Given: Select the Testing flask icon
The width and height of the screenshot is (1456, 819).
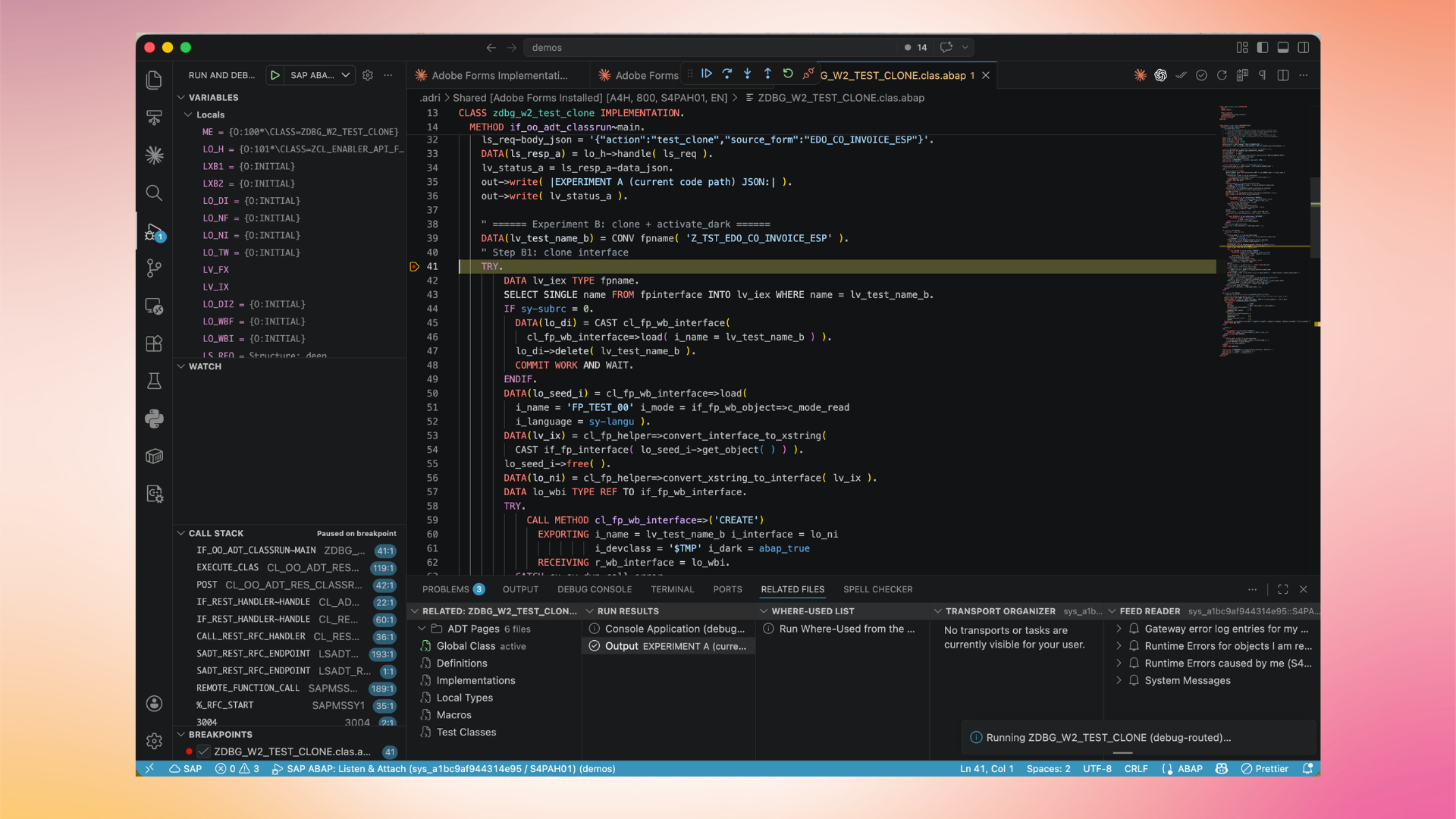Looking at the screenshot, I should 154,381.
